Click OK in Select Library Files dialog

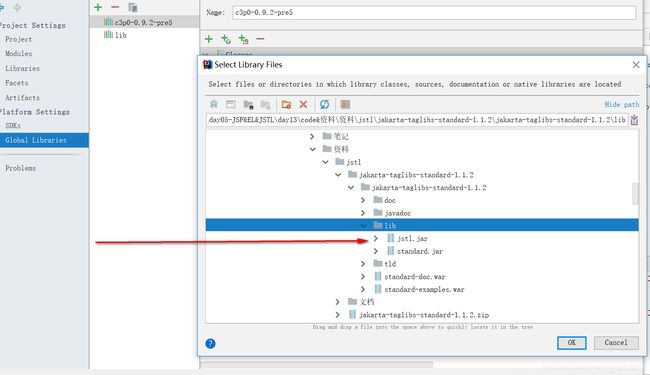click(572, 343)
